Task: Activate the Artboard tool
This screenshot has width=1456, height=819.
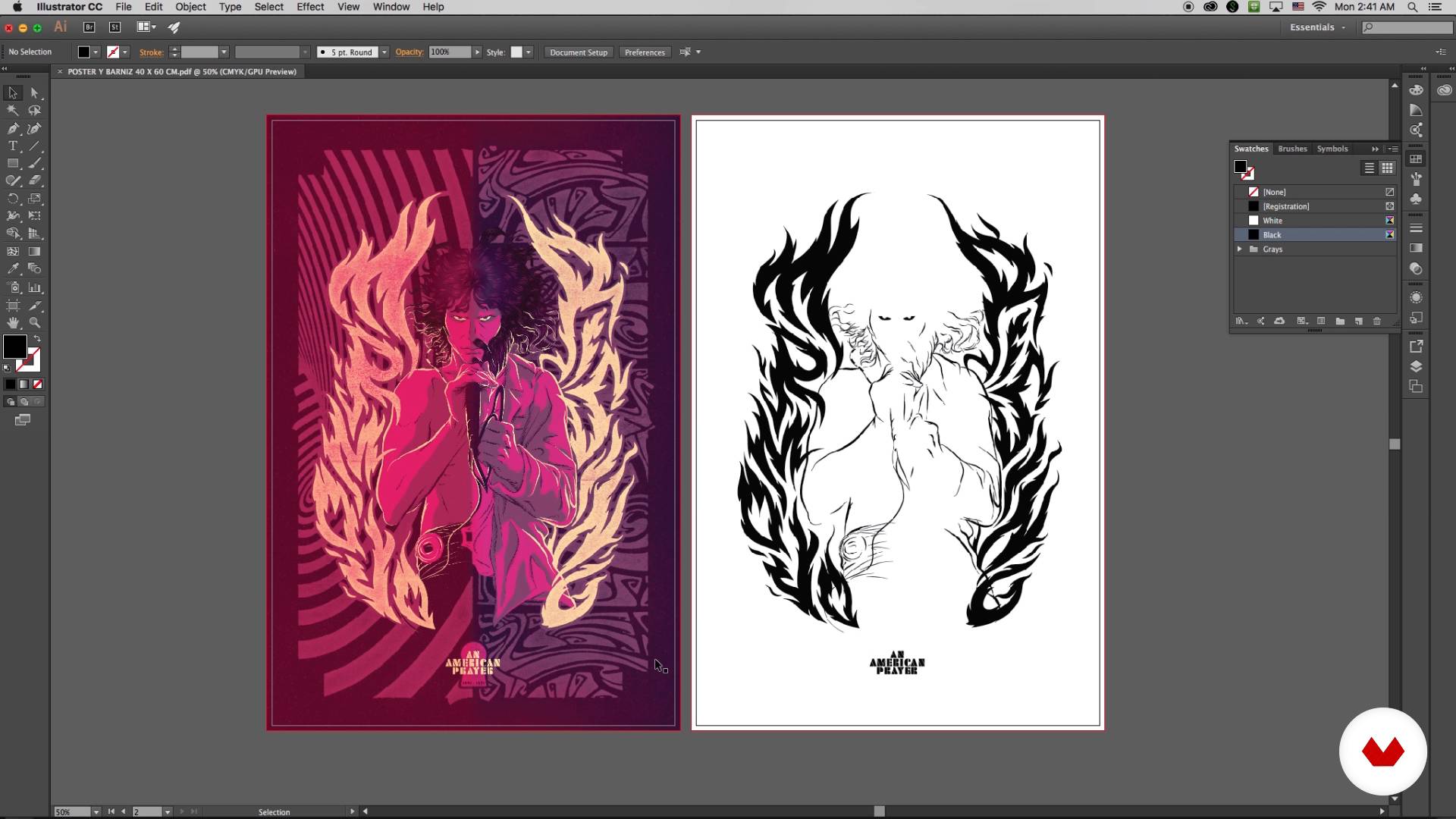Action: 13,306
